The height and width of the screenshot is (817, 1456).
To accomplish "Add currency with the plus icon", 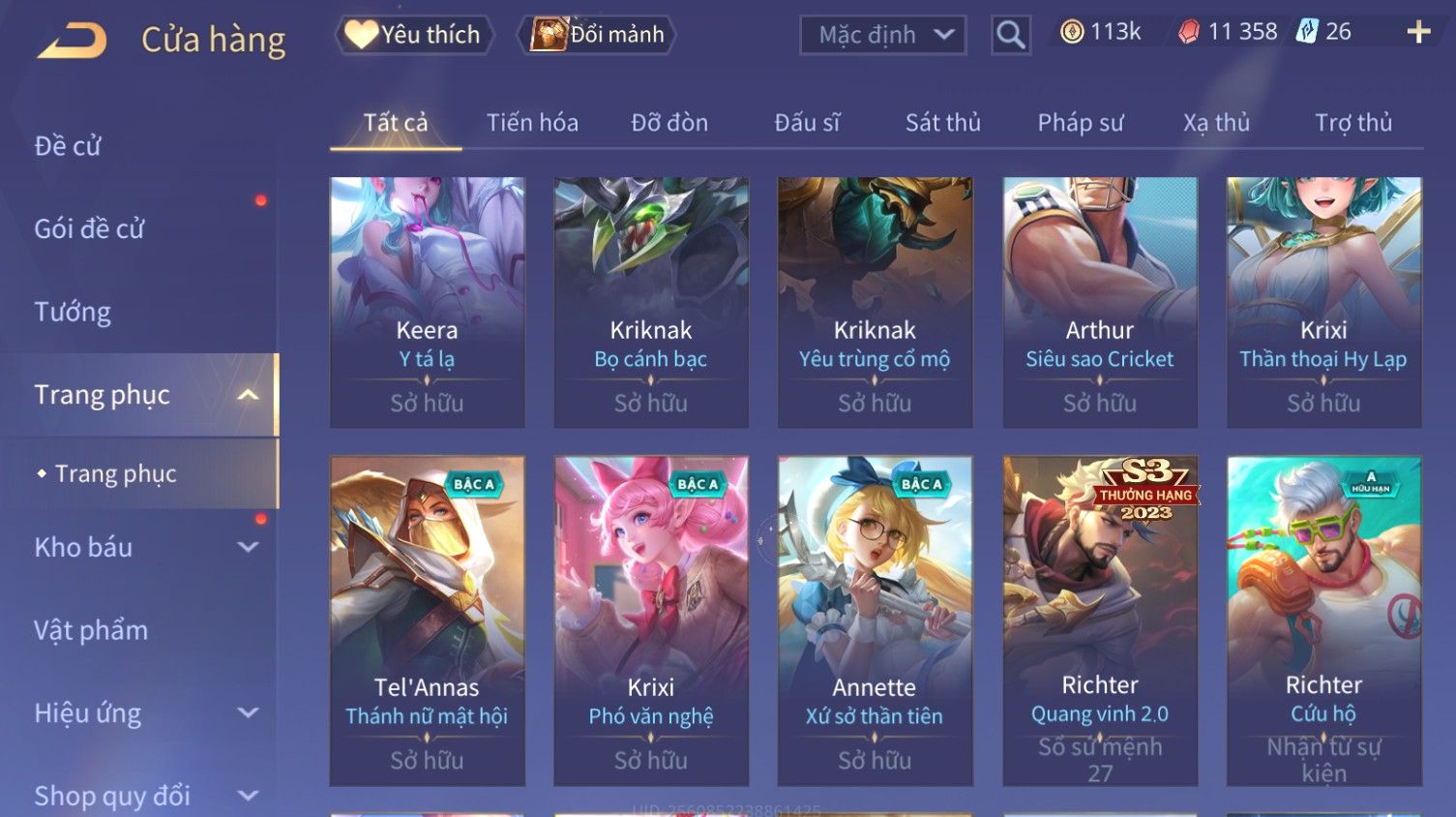I will coord(1418,32).
